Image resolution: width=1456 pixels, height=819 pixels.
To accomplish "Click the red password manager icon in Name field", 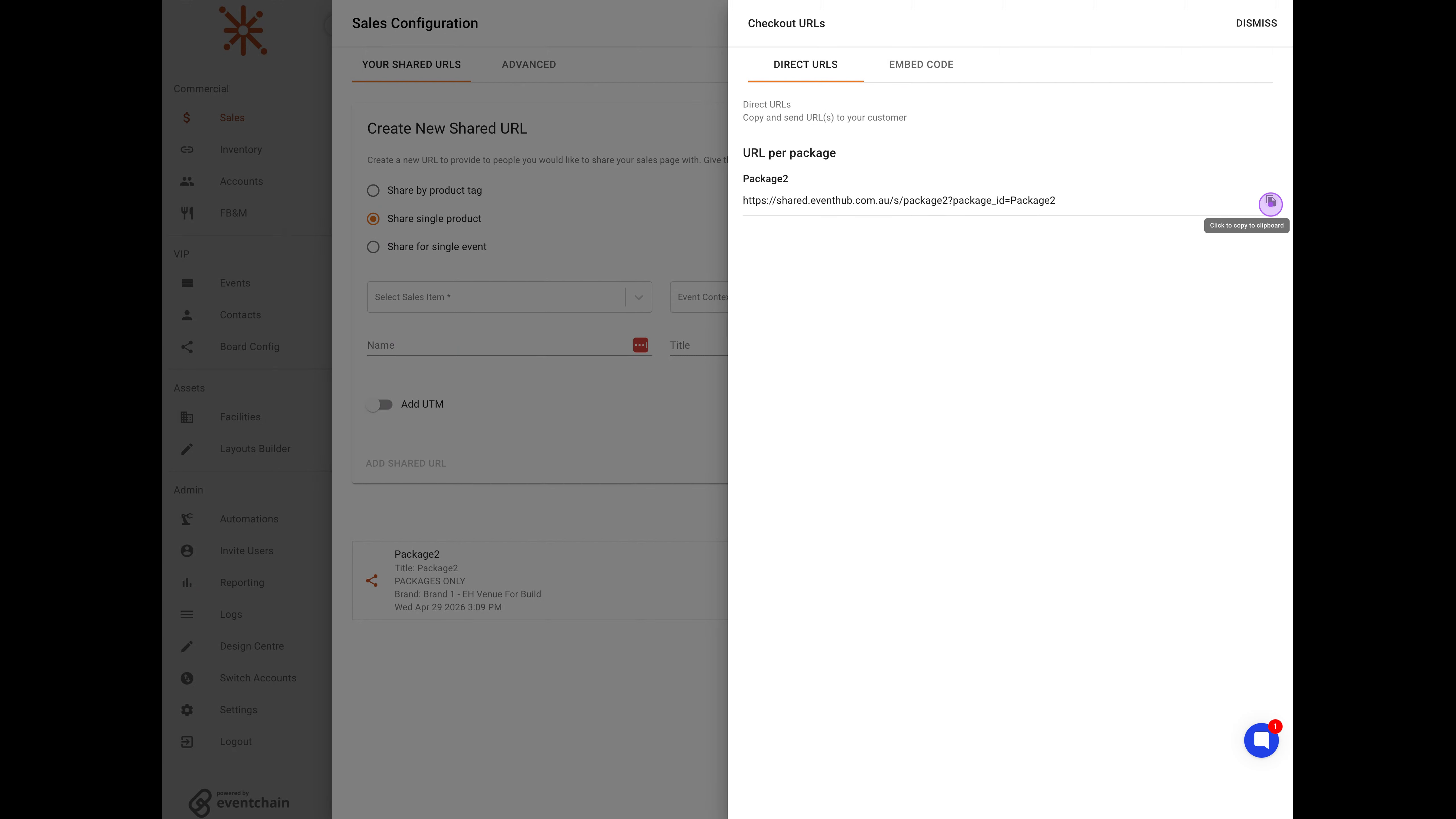I will (x=640, y=345).
